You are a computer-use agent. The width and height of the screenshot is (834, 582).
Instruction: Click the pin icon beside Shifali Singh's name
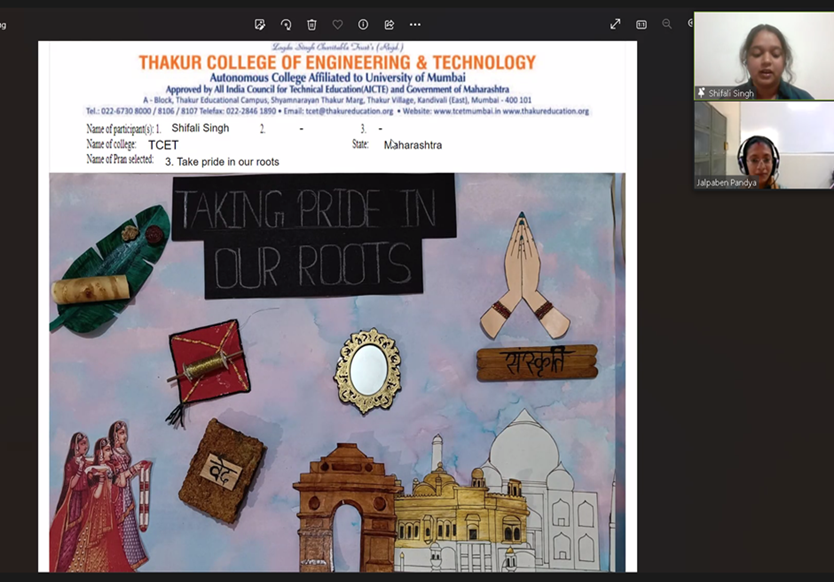coord(702,93)
